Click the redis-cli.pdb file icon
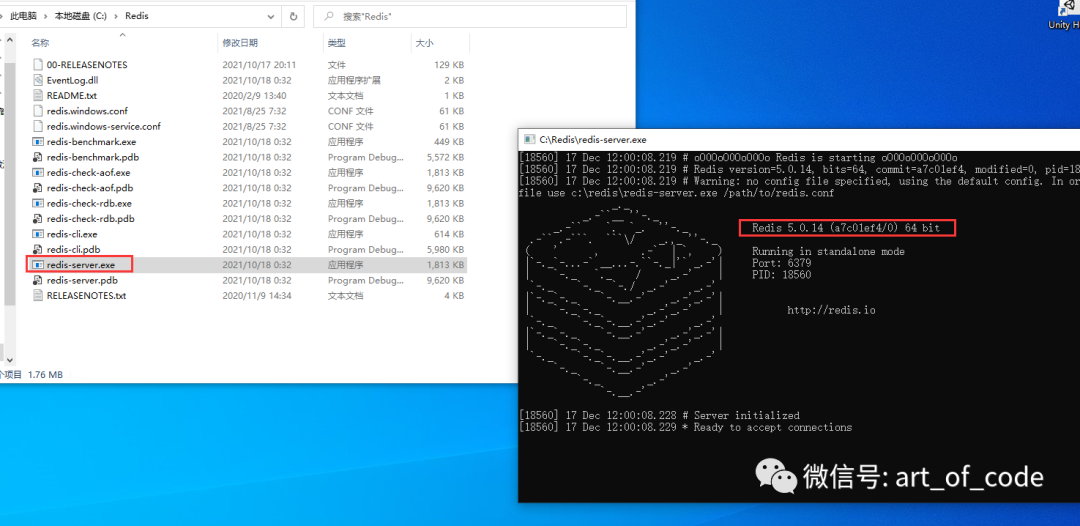This screenshot has height=526, width=1080. click(x=38, y=249)
